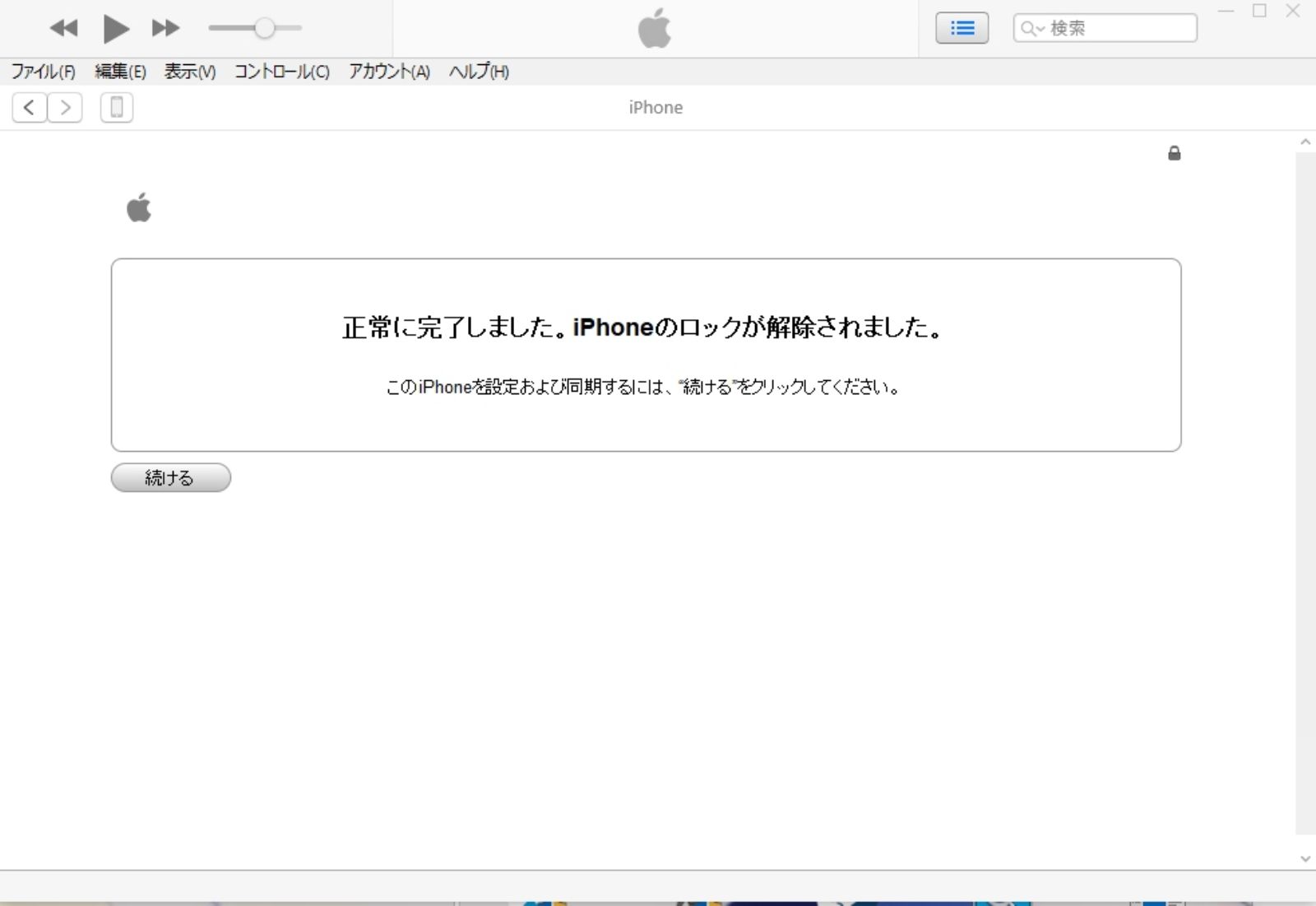Click the scrollbar up arrow

click(1305, 142)
